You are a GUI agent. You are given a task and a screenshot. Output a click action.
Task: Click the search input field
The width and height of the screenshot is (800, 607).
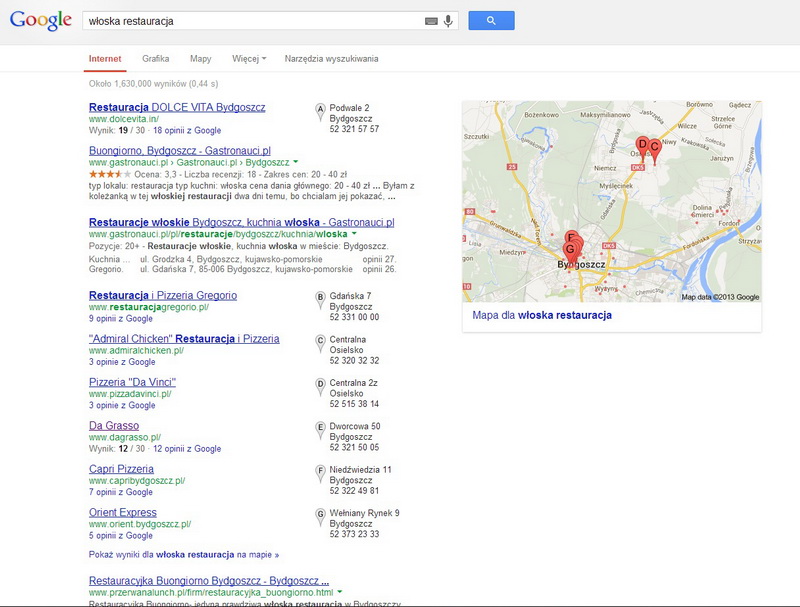pyautogui.click(x=253, y=21)
